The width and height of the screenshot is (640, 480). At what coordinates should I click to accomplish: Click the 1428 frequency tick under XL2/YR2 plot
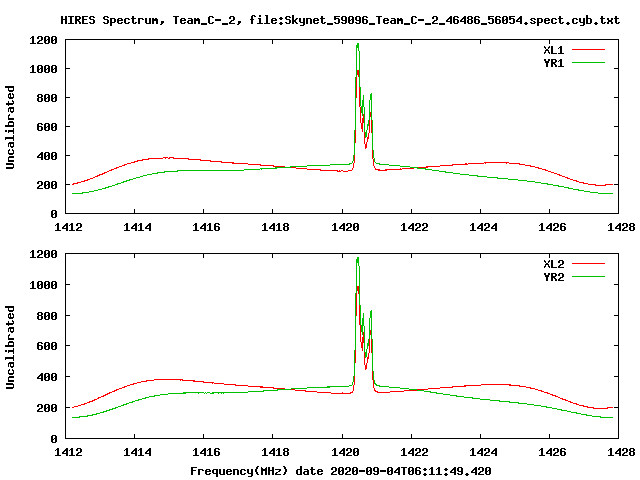tap(621, 452)
